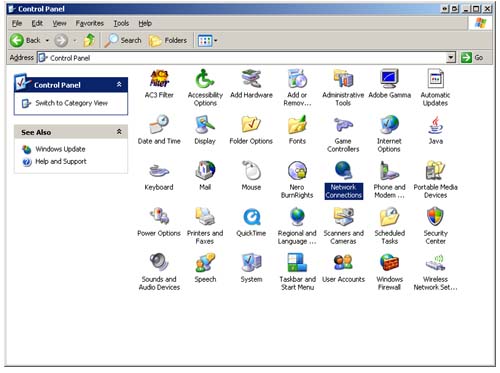Open the File menu
Image resolution: width=500 pixels, height=373 pixels.
click(17, 23)
